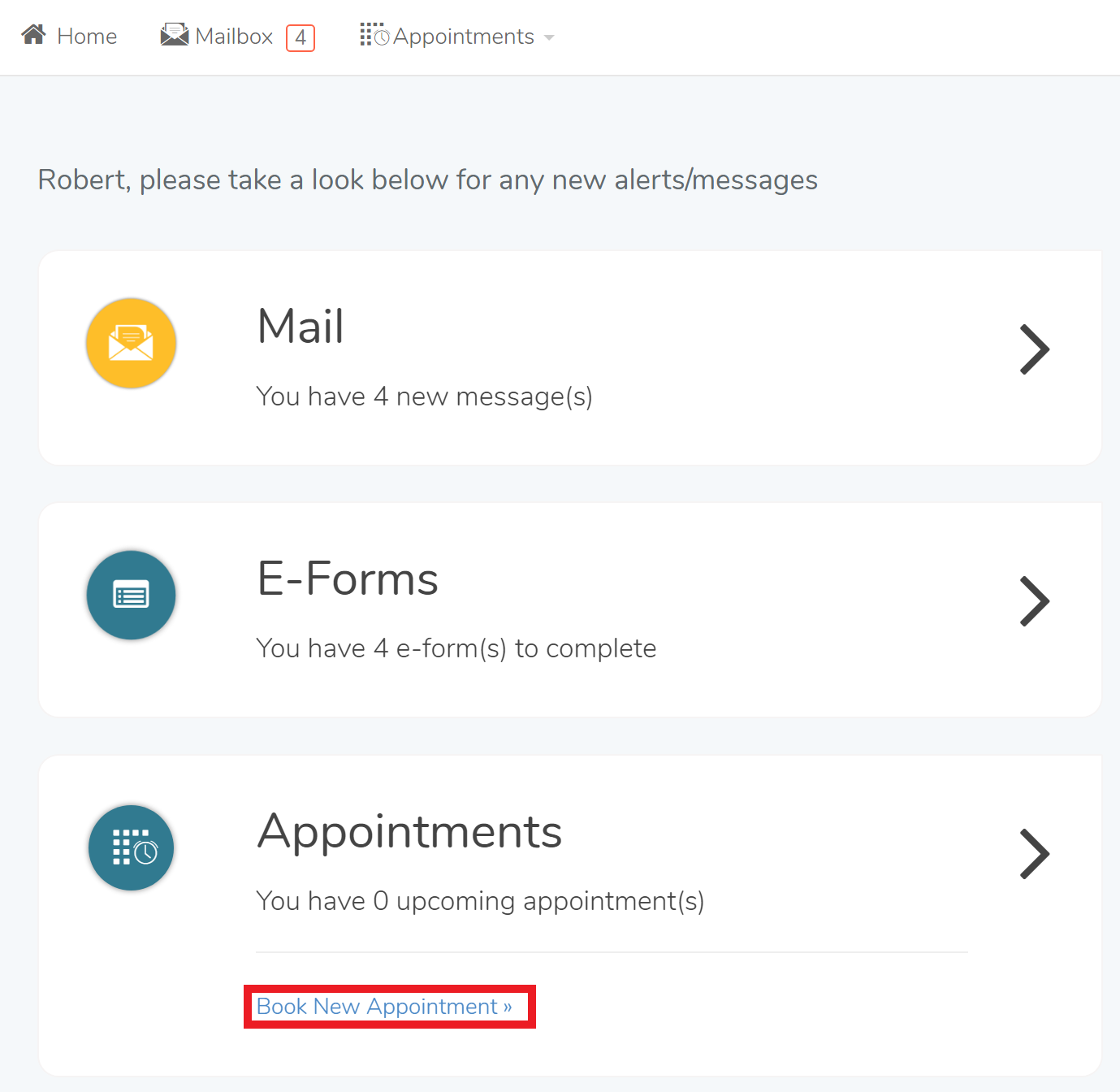Open E-Forms card with right chevron
Image resolution: width=1120 pixels, height=1092 pixels.
pos(1034,601)
